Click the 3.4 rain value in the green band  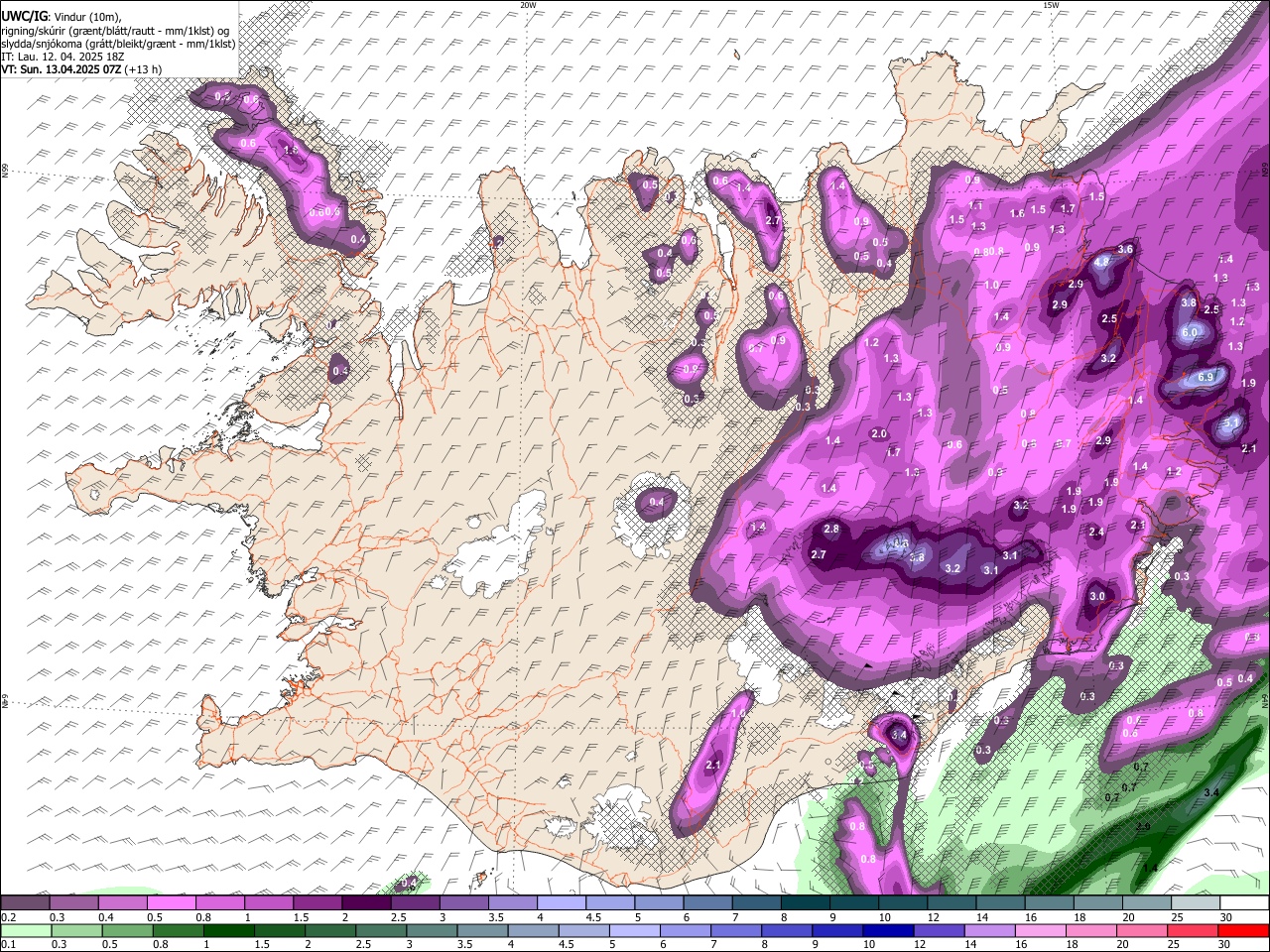[1211, 793]
